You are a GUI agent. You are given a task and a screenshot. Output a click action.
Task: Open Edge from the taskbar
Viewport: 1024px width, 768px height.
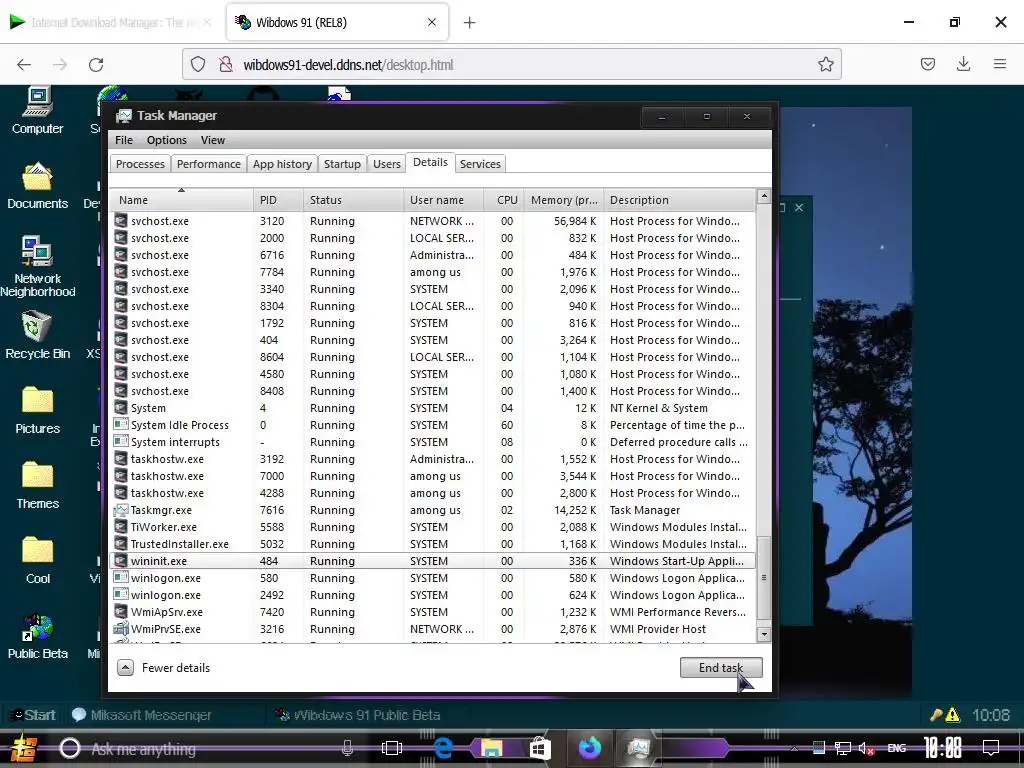click(x=443, y=747)
